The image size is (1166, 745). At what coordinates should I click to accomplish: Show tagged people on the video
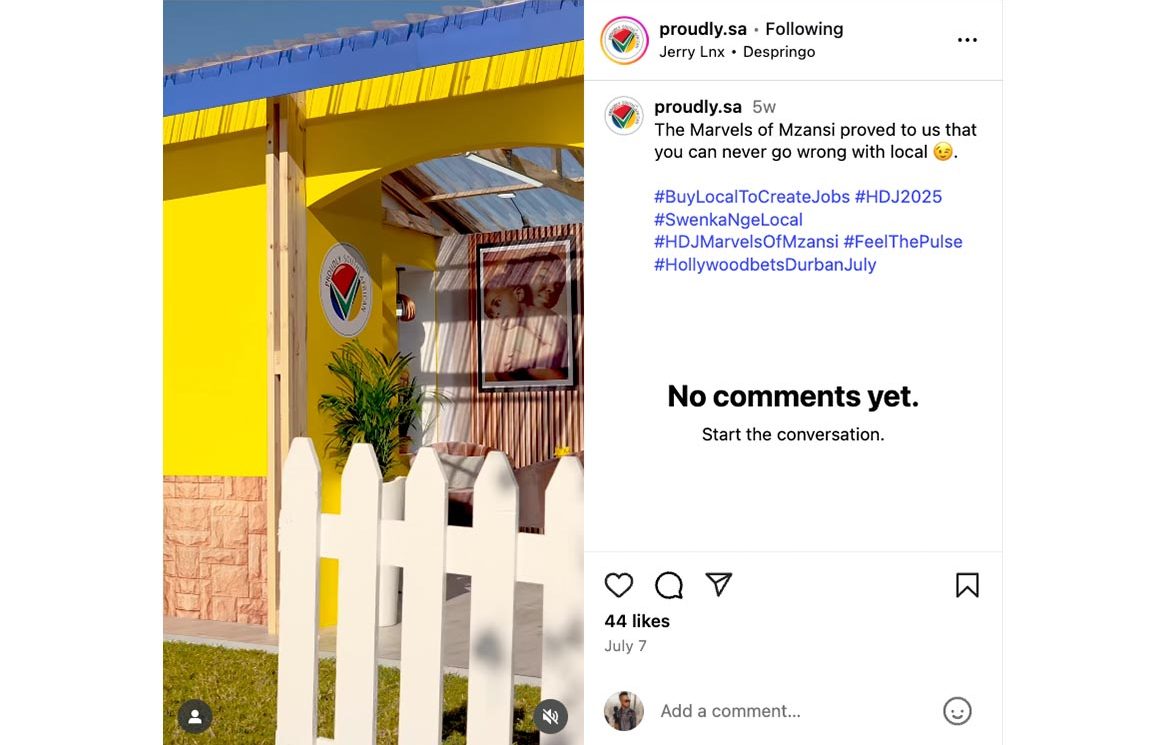click(x=195, y=716)
